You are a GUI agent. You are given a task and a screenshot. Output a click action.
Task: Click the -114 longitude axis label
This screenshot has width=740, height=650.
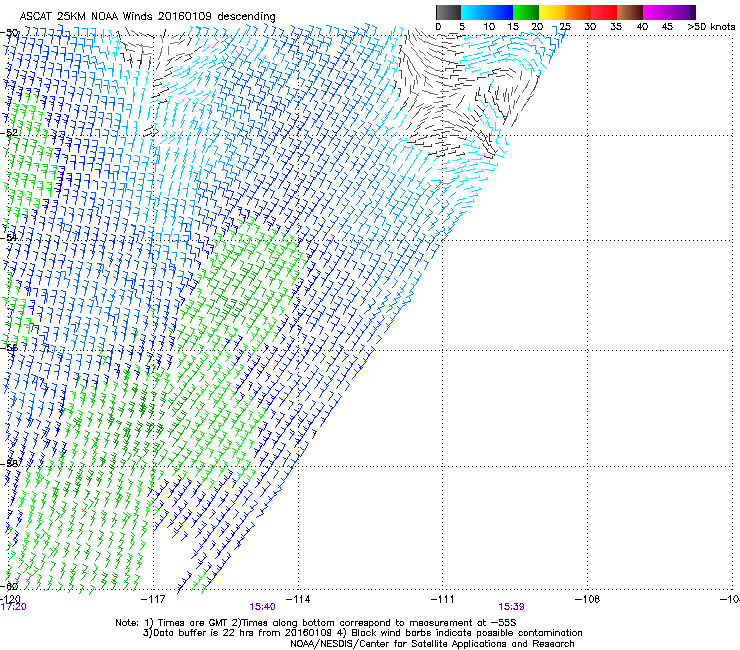[x=298, y=599]
